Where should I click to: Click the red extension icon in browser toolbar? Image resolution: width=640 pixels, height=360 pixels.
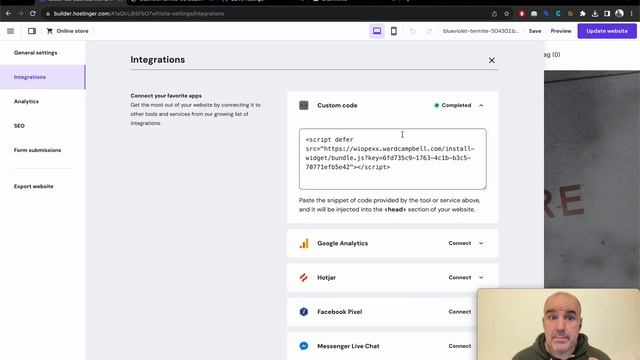(x=522, y=13)
